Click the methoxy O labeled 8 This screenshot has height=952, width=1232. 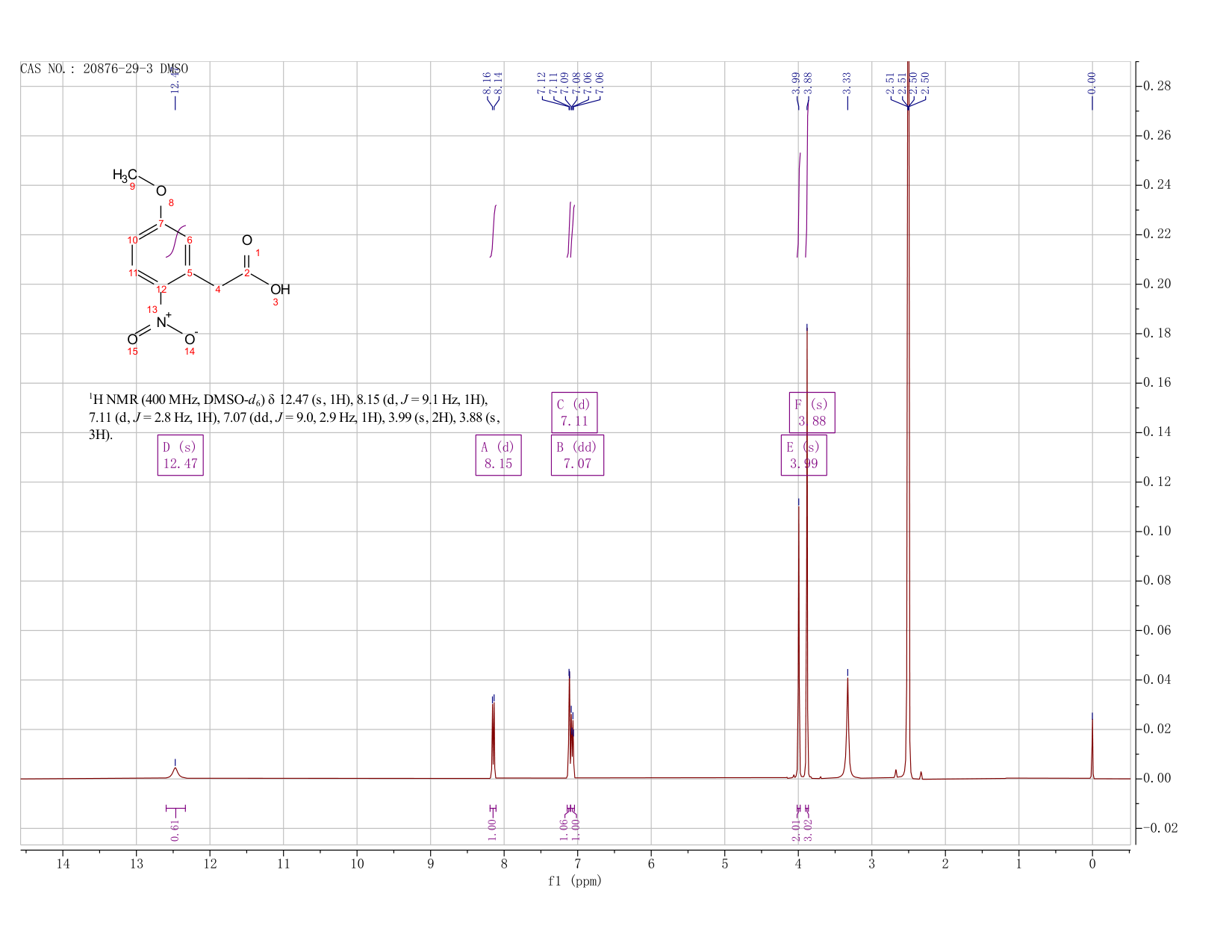(x=161, y=191)
